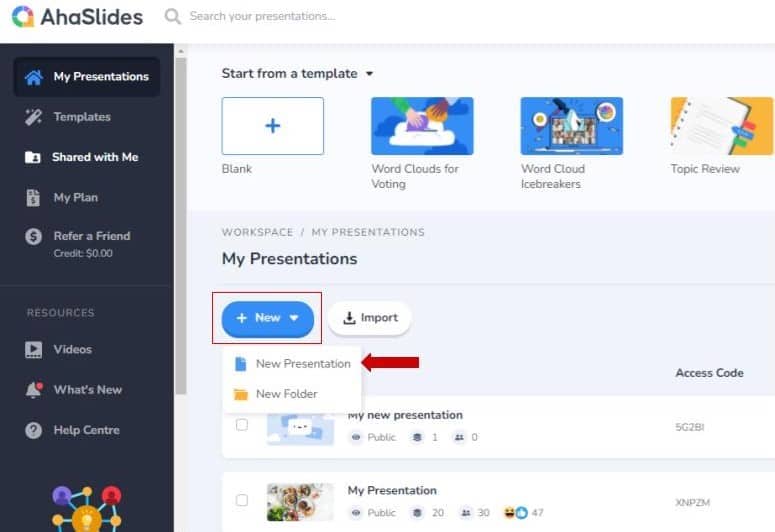Screen dimensions: 775x532
Task: Open the My Presentation food thumbnail
Action: coord(301,502)
